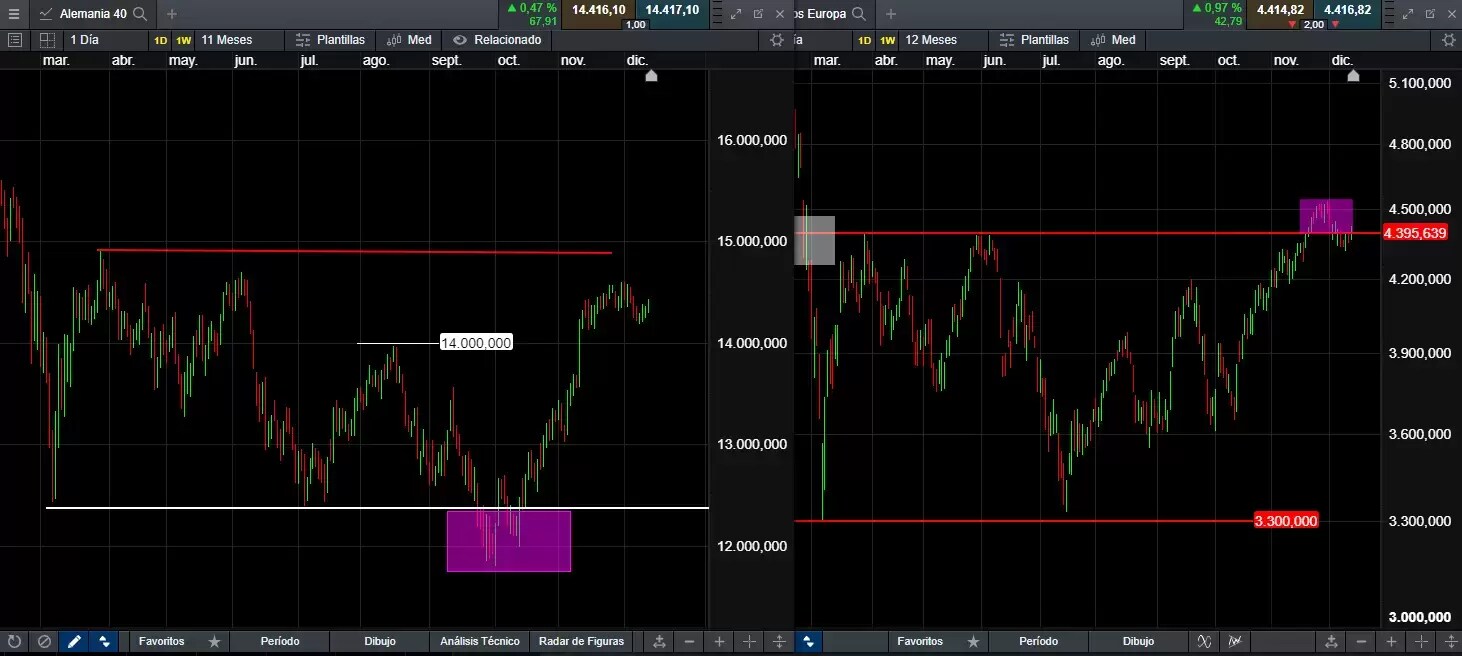
Task: Add a new tab in the Europa window
Action: tap(891, 14)
